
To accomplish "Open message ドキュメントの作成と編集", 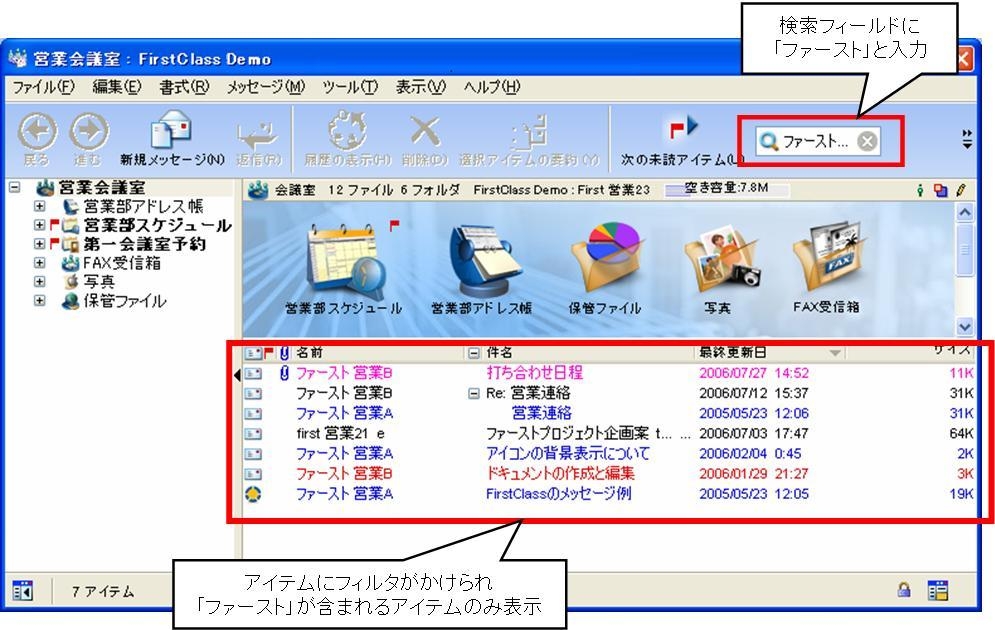I will click(560, 473).
